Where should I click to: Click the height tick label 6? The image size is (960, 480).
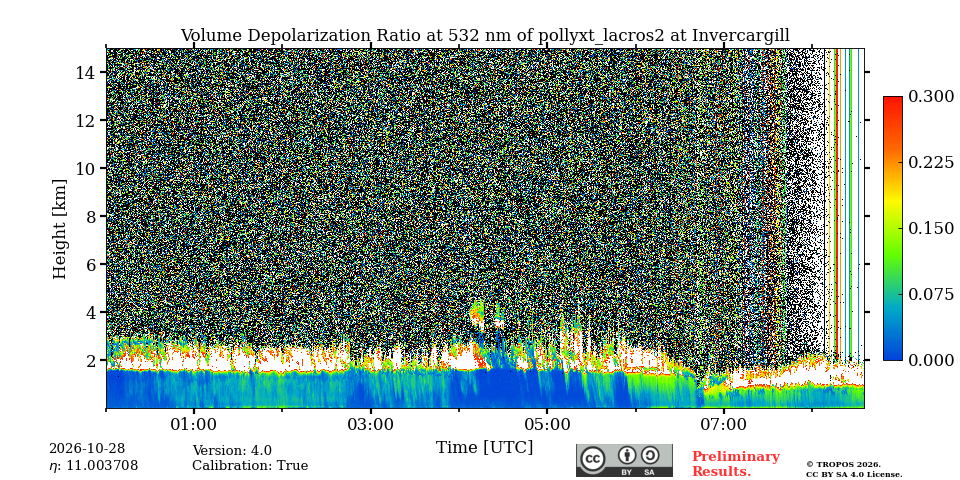(x=93, y=264)
